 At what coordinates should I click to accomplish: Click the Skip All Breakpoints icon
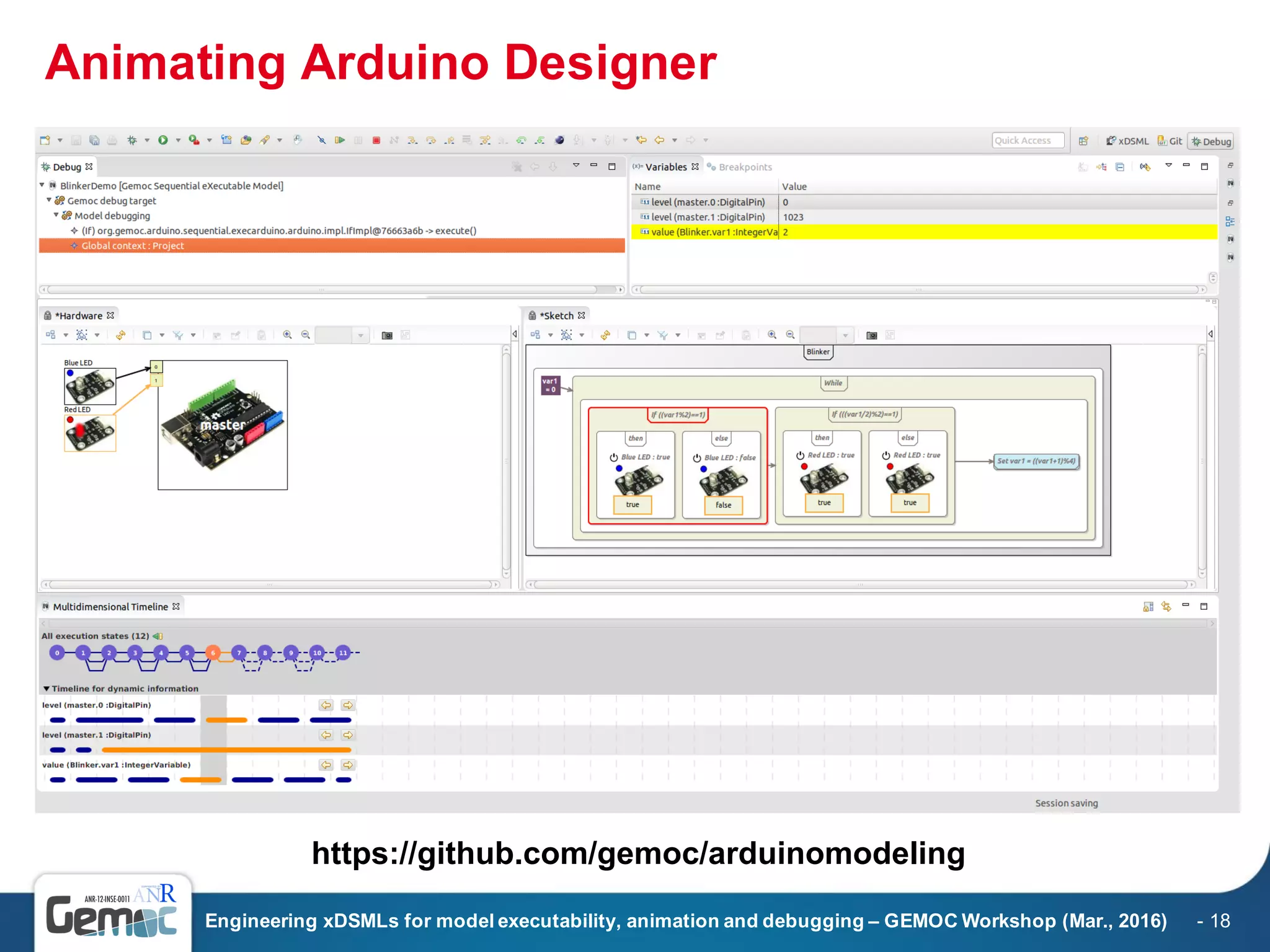click(321, 140)
